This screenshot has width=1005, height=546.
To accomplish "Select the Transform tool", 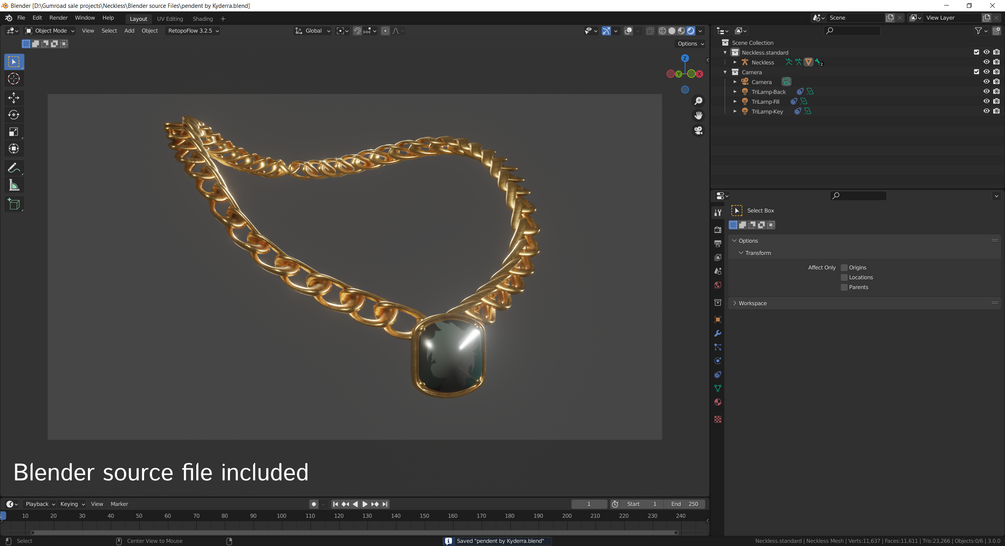I will click(x=13, y=149).
